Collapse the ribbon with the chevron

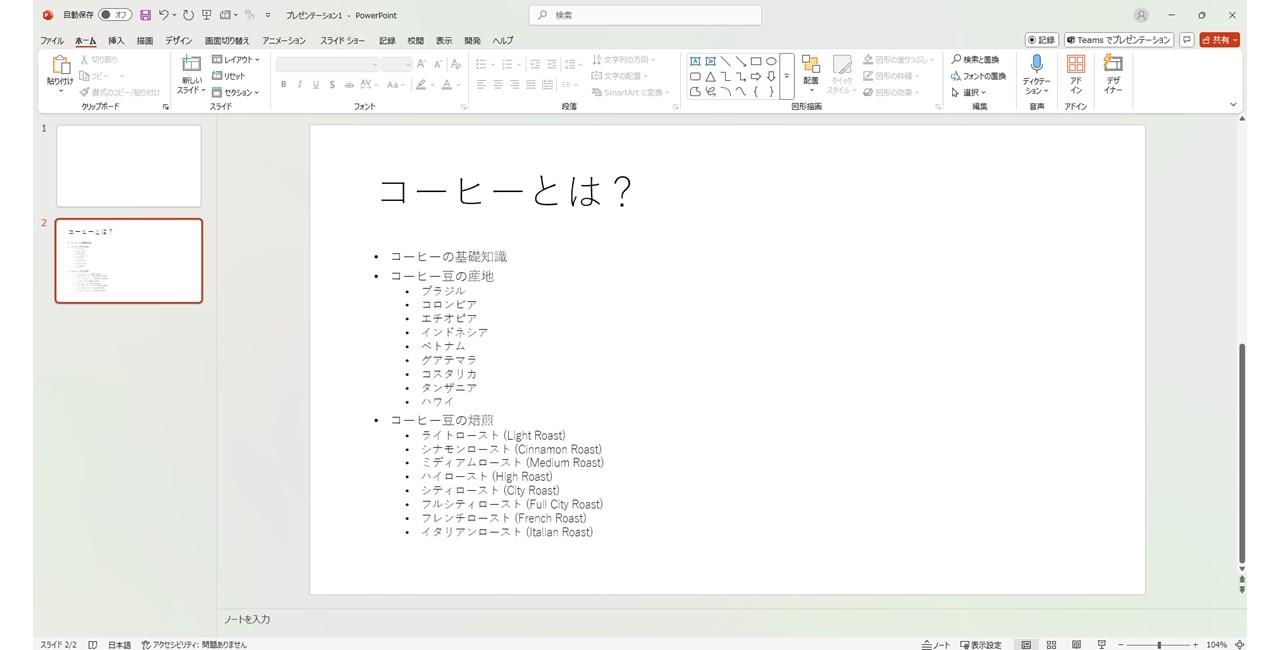1233,104
